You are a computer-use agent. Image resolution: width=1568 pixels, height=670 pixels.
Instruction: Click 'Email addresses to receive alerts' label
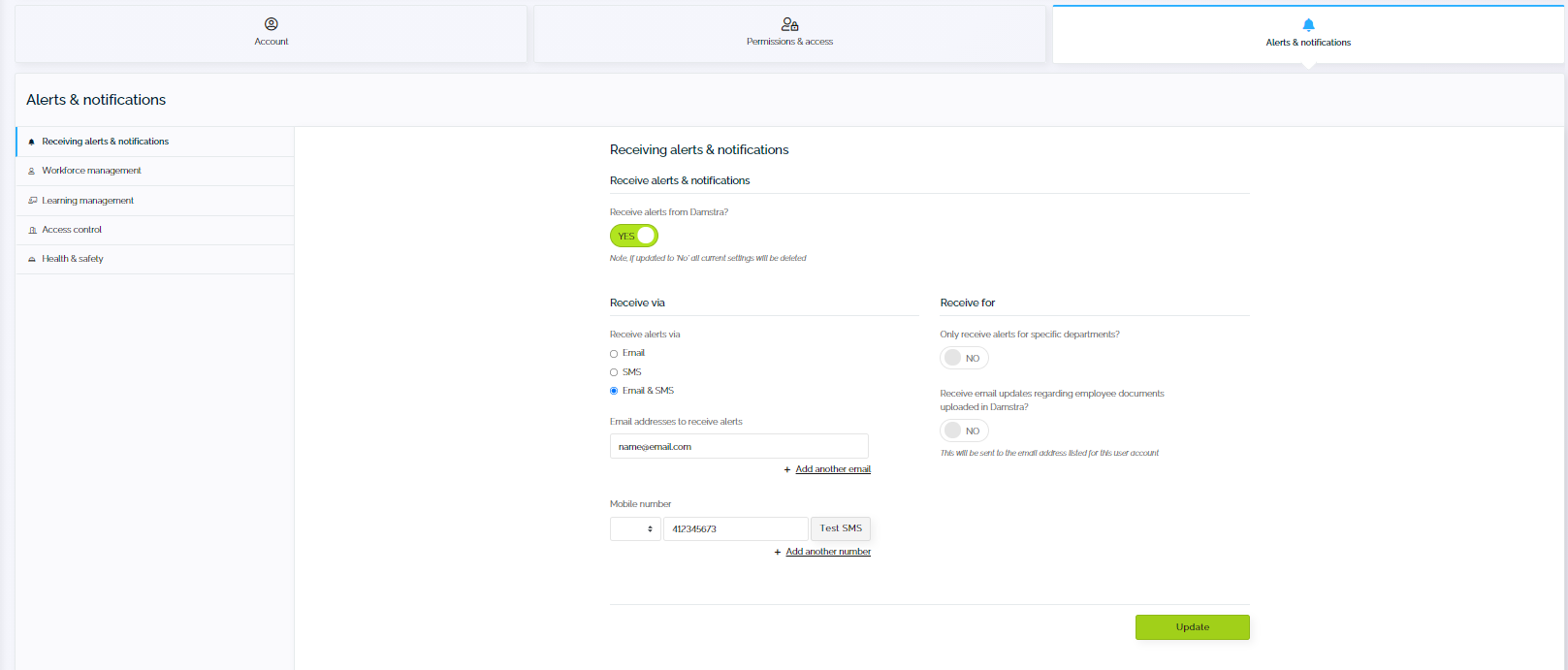click(676, 422)
